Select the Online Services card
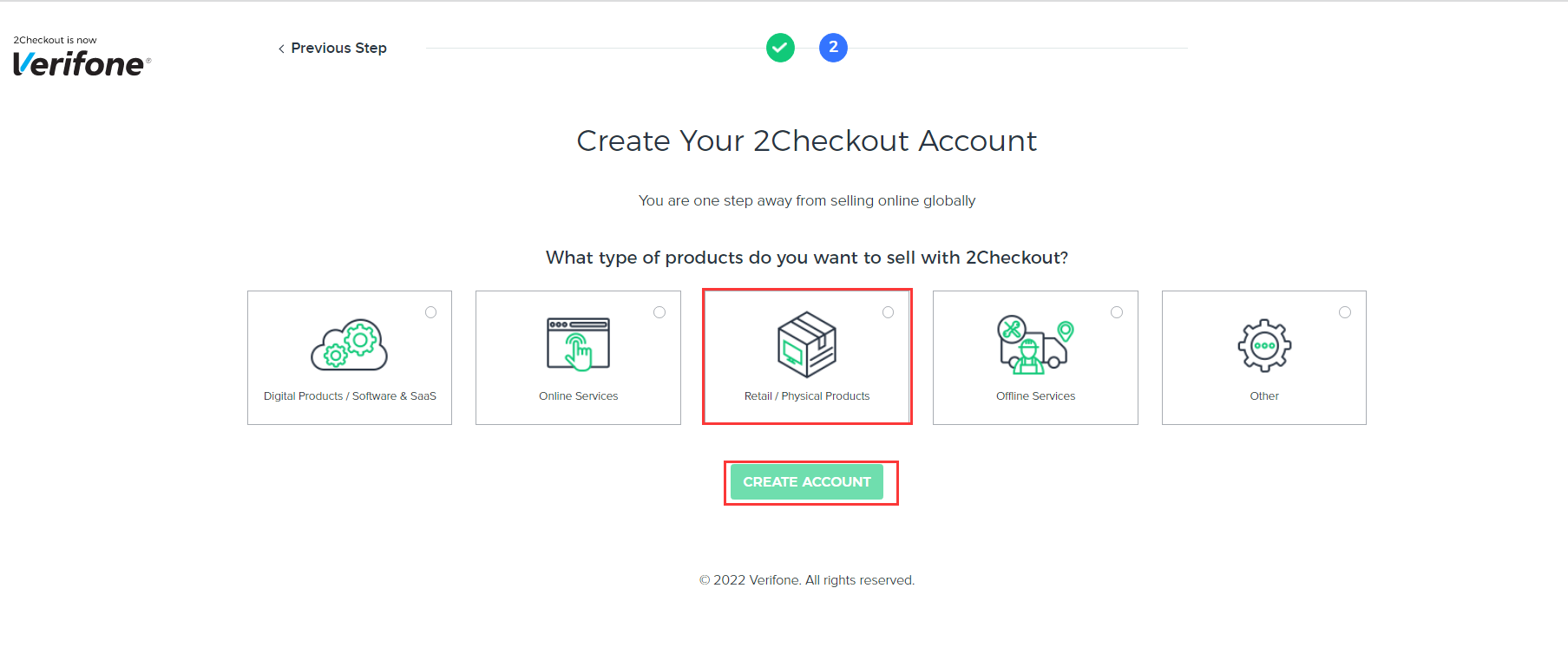This screenshot has width=1568, height=647. point(578,357)
